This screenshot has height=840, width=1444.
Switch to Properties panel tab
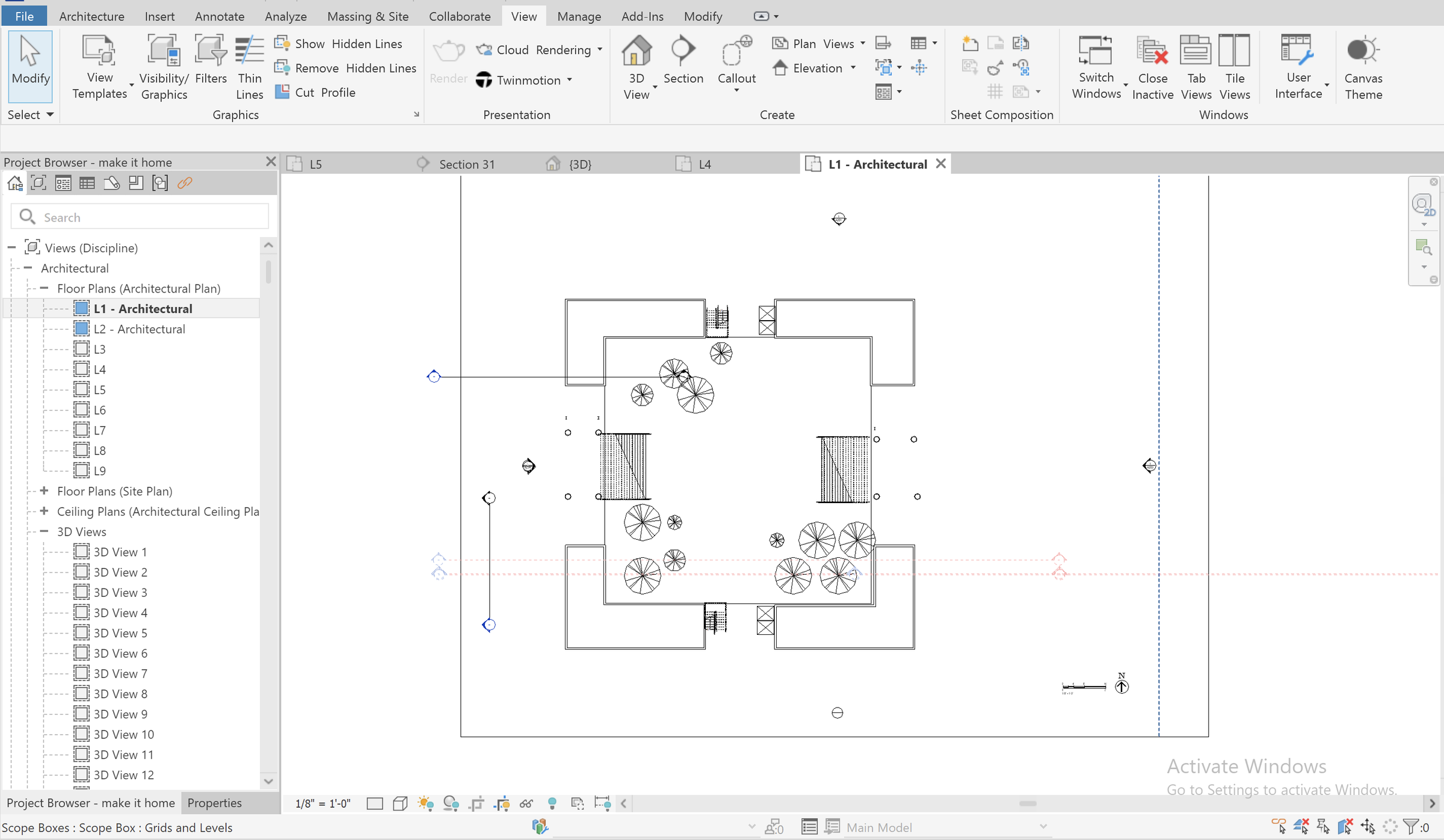(x=214, y=803)
